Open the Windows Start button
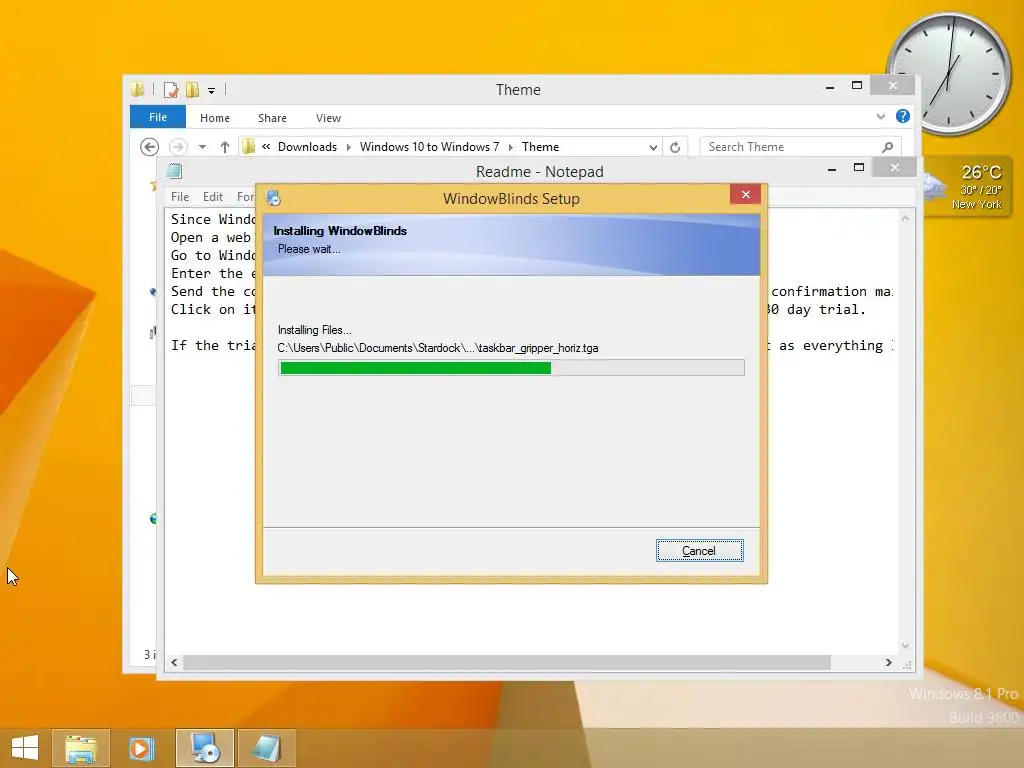Image resolution: width=1024 pixels, height=768 pixels. coord(25,748)
